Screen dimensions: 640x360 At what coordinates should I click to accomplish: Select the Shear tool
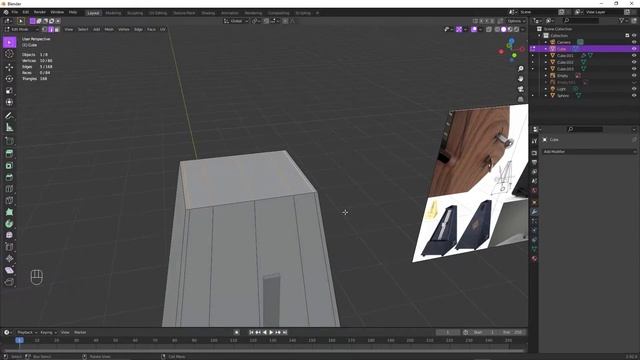click(9, 270)
